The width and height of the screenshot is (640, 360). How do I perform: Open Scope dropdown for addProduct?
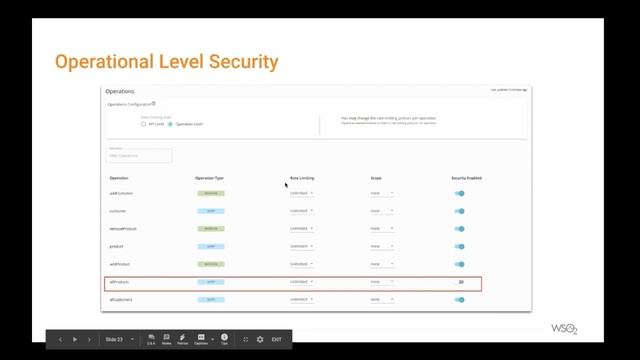coord(382,264)
